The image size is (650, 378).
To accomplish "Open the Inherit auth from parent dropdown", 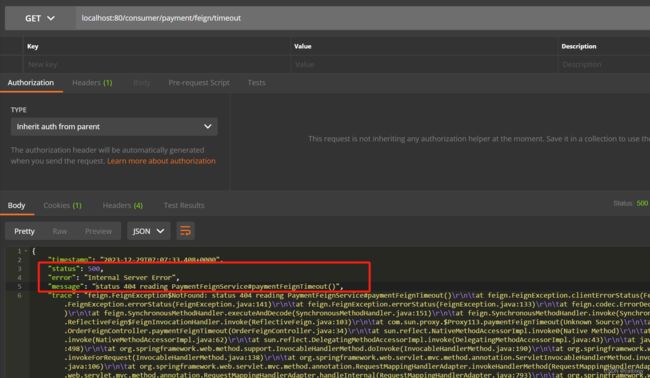I will pyautogui.click(x=114, y=126).
